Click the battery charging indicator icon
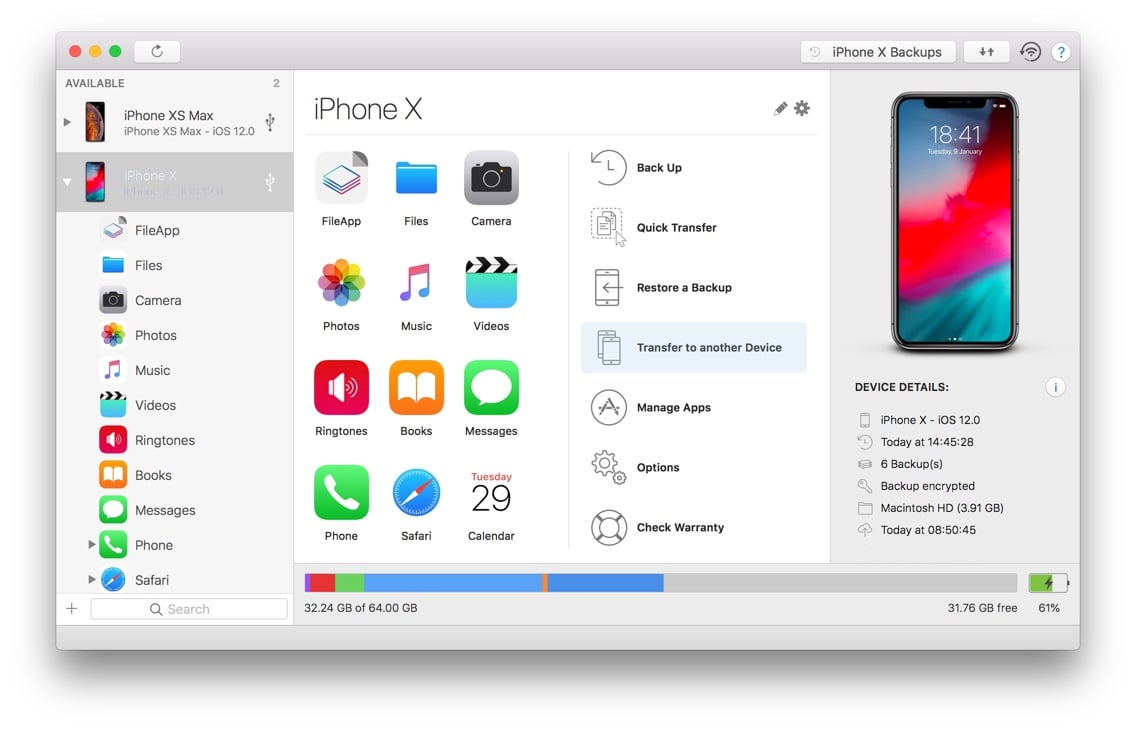This screenshot has width=1136, height=730. point(1048,582)
